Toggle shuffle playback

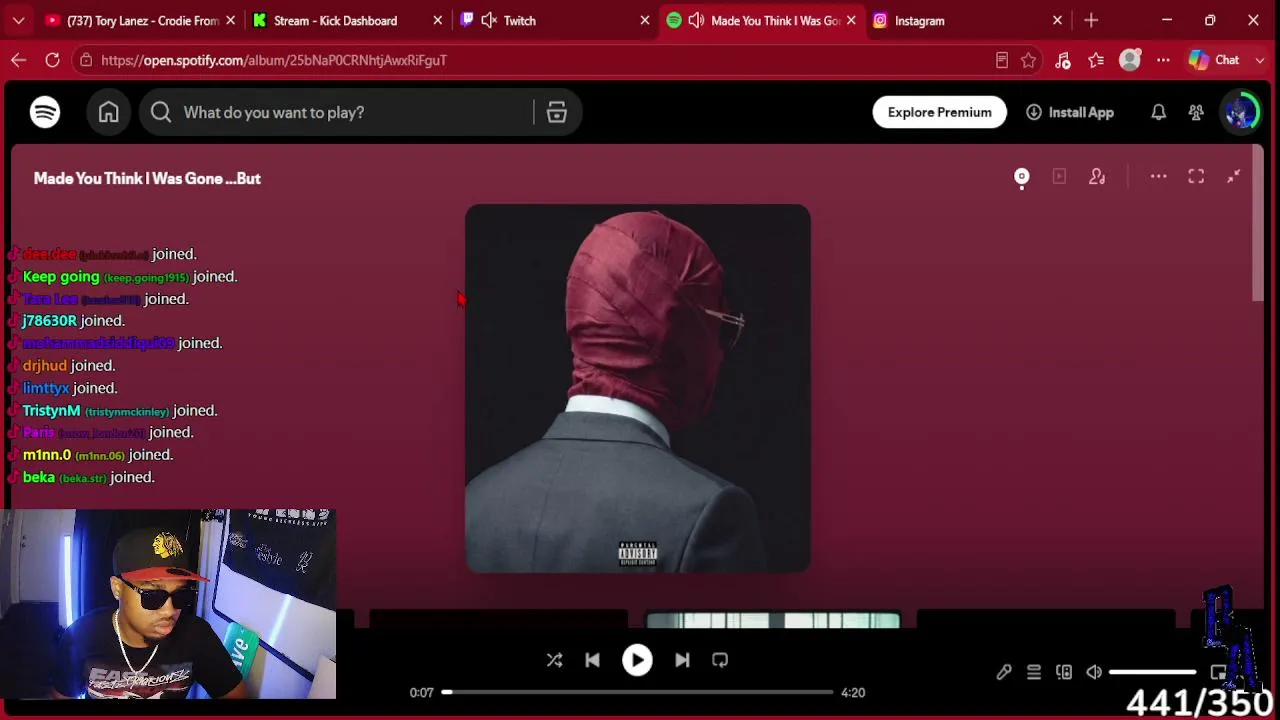[x=554, y=660]
